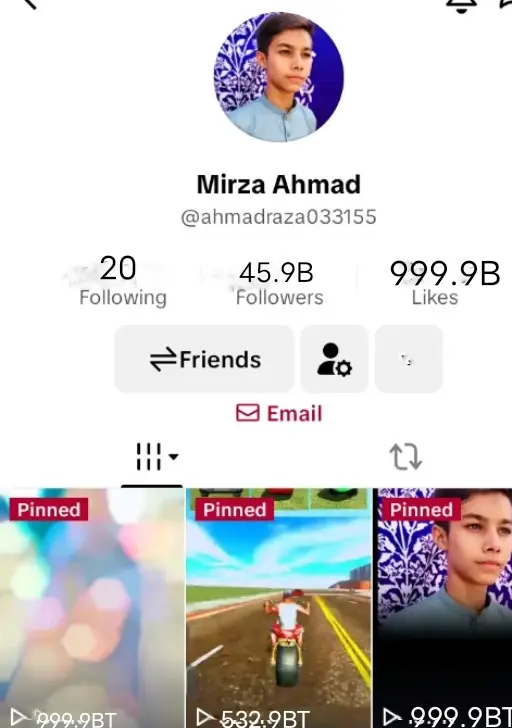The height and width of the screenshot is (728, 512).
Task: Click the two-arrows icon inside Friends button
Action: 163,360
